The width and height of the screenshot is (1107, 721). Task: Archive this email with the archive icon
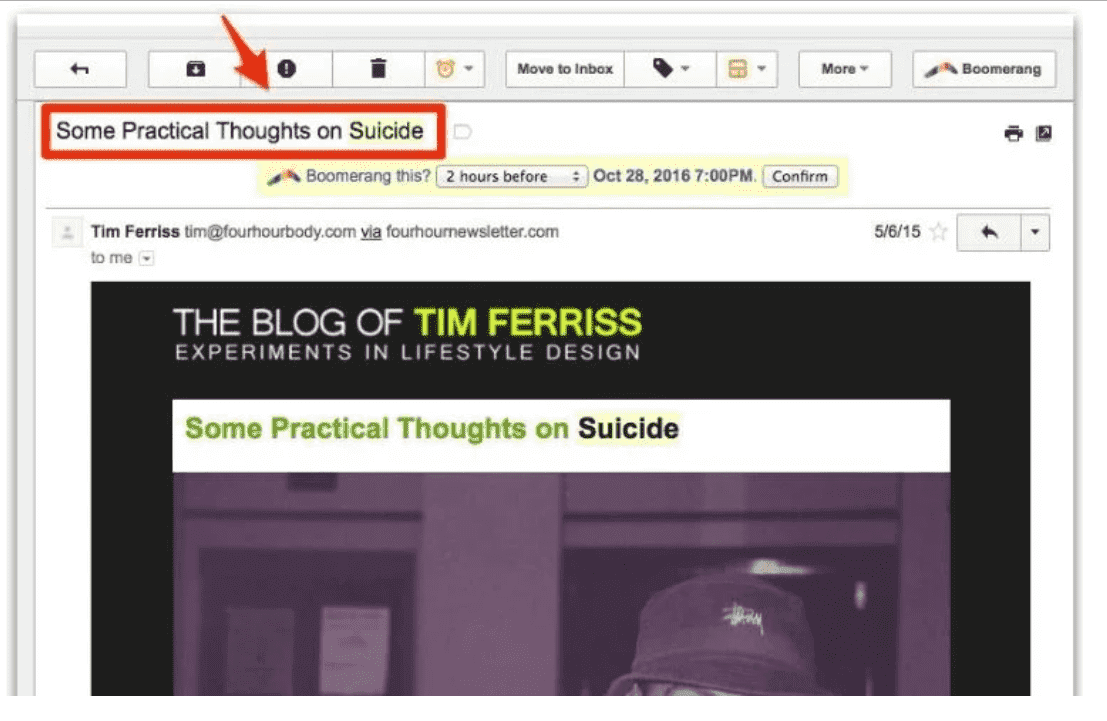pos(195,69)
